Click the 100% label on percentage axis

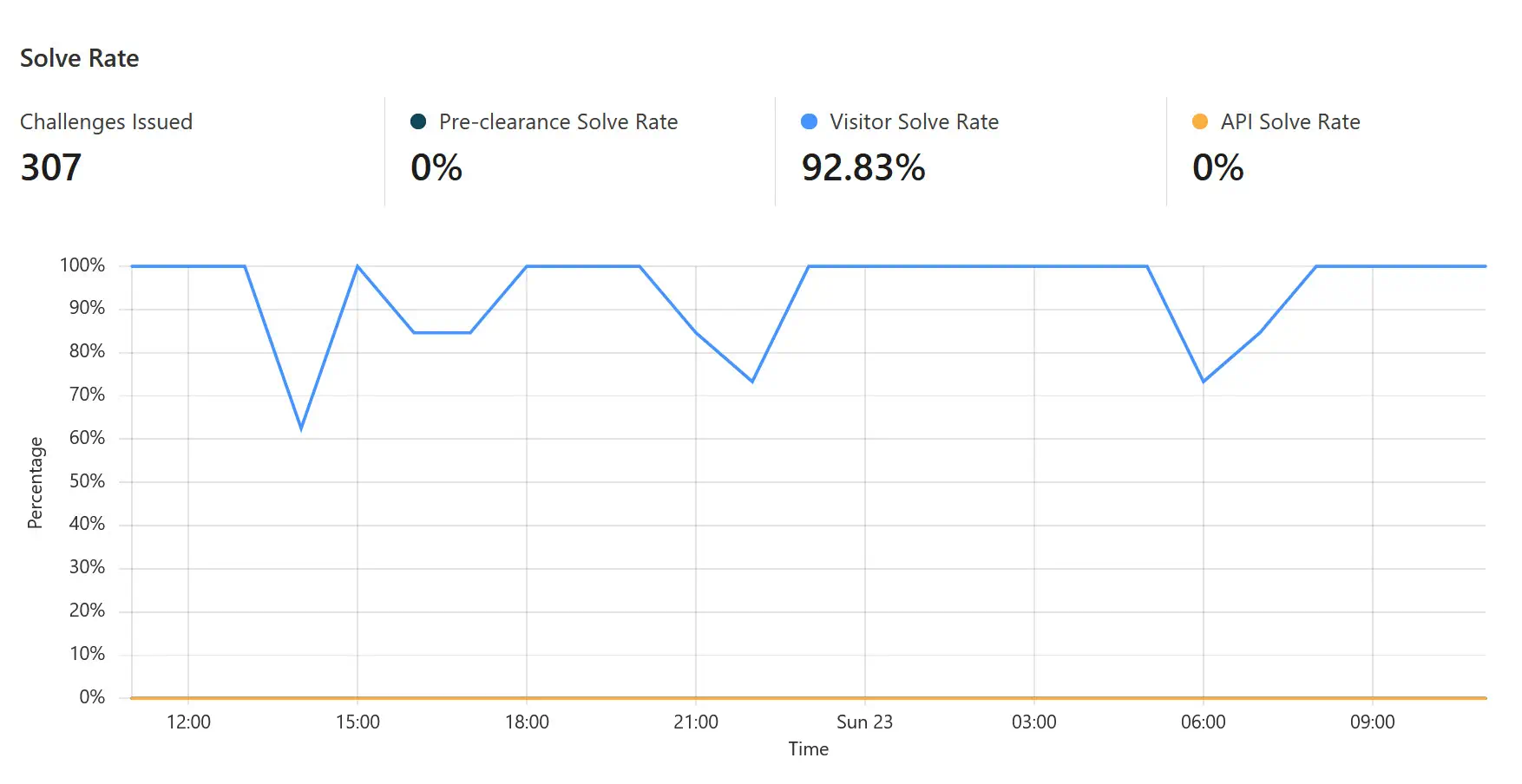82,265
